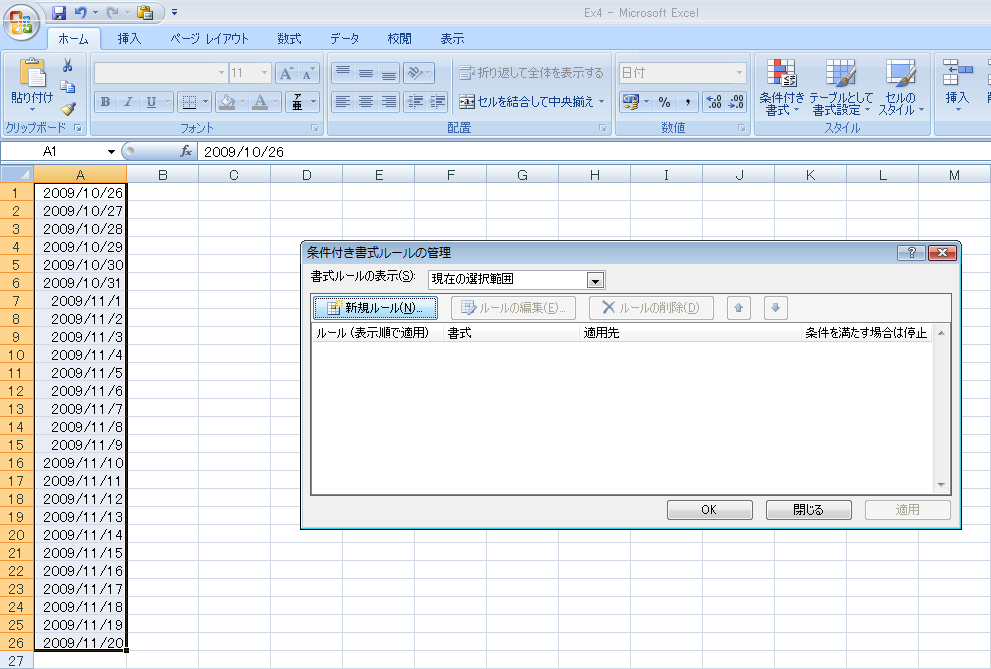The height and width of the screenshot is (669, 991).
Task: Move rule down with the arrow button
Action: (x=777, y=308)
